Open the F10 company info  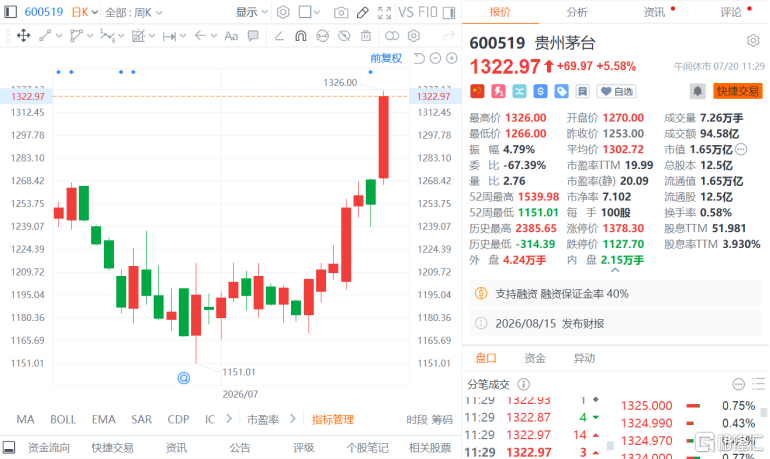pyautogui.click(x=427, y=12)
